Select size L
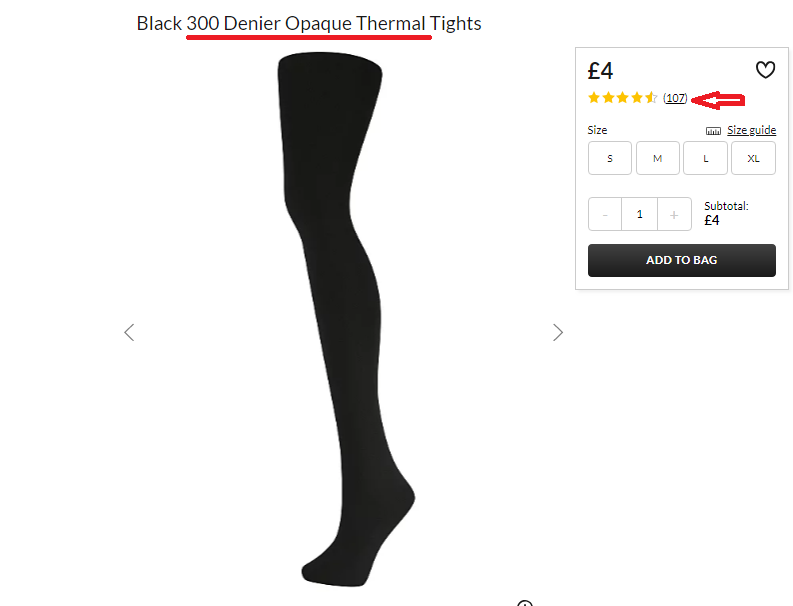Image resolution: width=793 pixels, height=606 pixels. point(706,158)
